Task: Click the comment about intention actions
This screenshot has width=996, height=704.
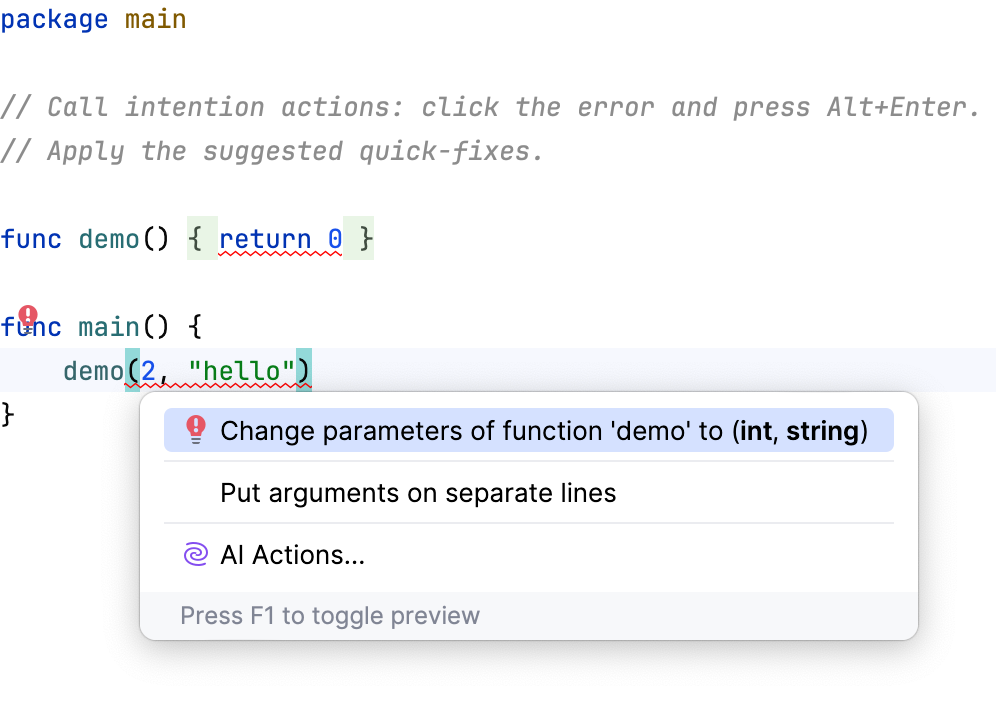Action: point(490,107)
